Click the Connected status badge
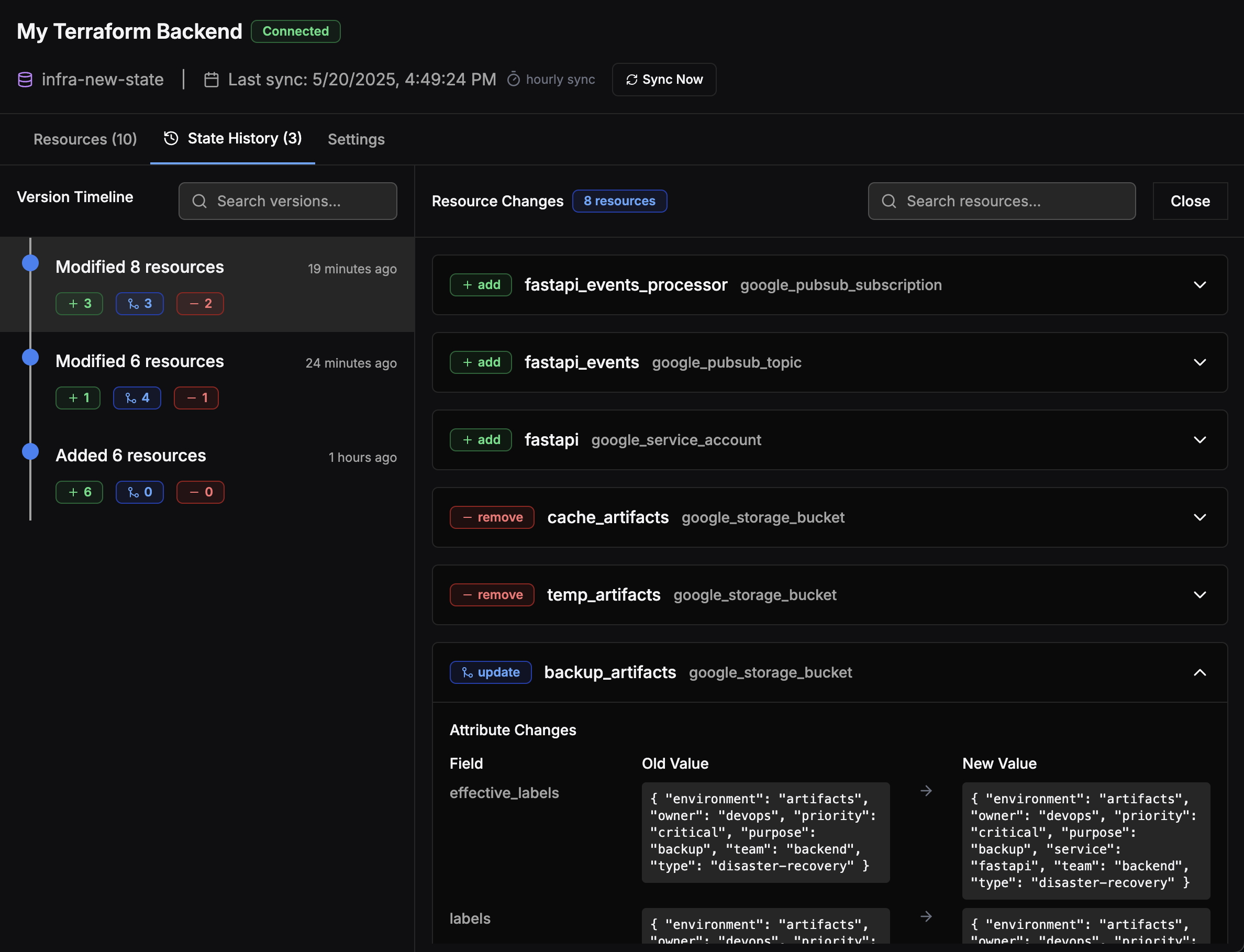Image resolution: width=1244 pixels, height=952 pixels. click(295, 32)
